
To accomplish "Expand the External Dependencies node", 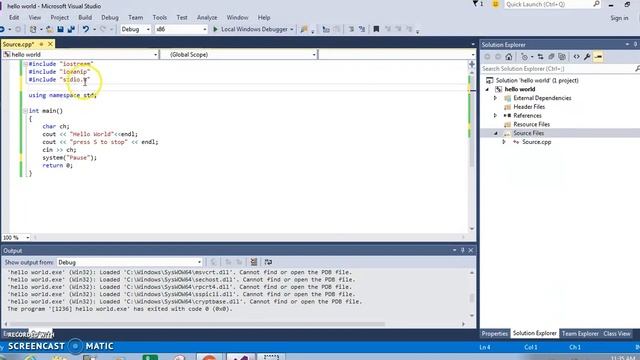I will pos(495,98).
